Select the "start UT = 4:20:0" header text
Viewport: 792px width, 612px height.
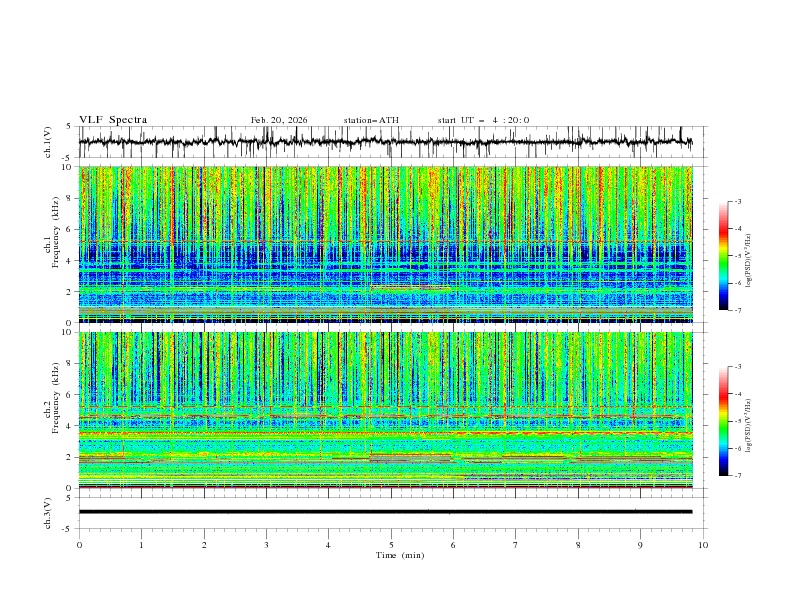(483, 120)
